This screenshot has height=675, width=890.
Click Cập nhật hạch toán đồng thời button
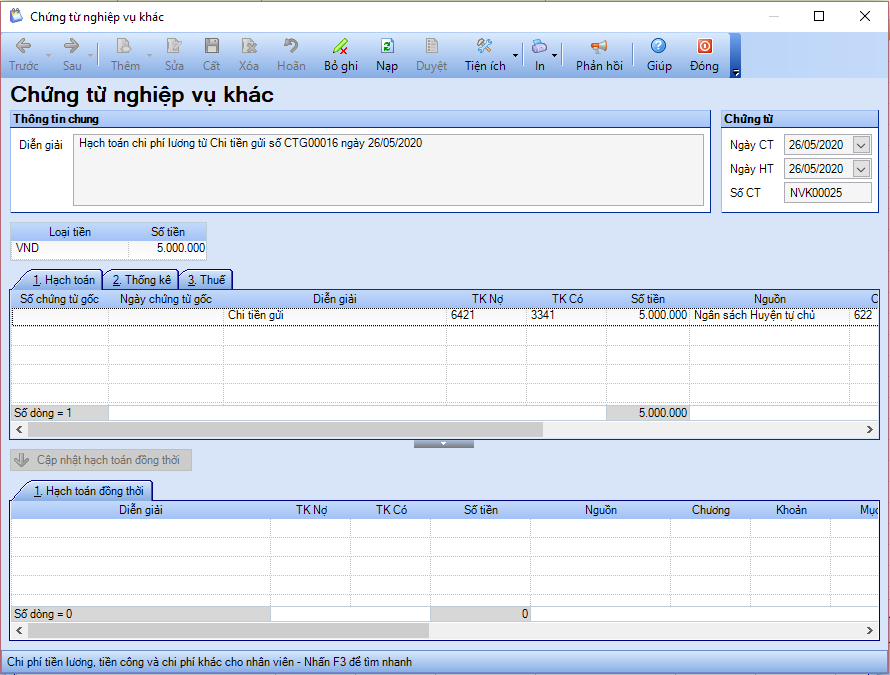point(101,460)
